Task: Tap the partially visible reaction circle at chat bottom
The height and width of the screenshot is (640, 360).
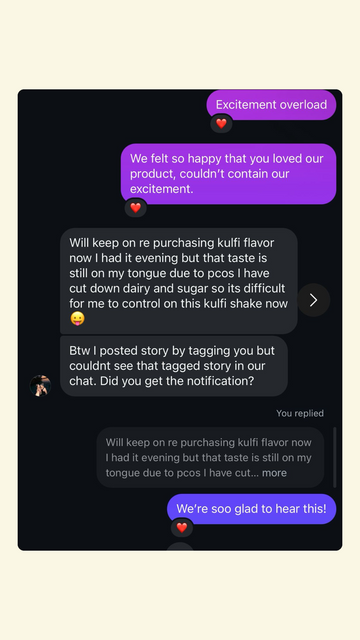Action: (180, 546)
